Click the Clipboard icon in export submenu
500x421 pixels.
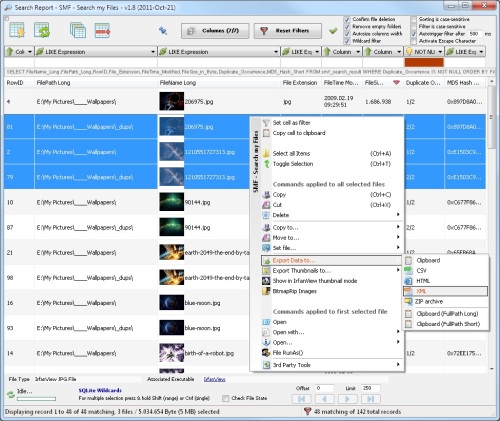408,260
